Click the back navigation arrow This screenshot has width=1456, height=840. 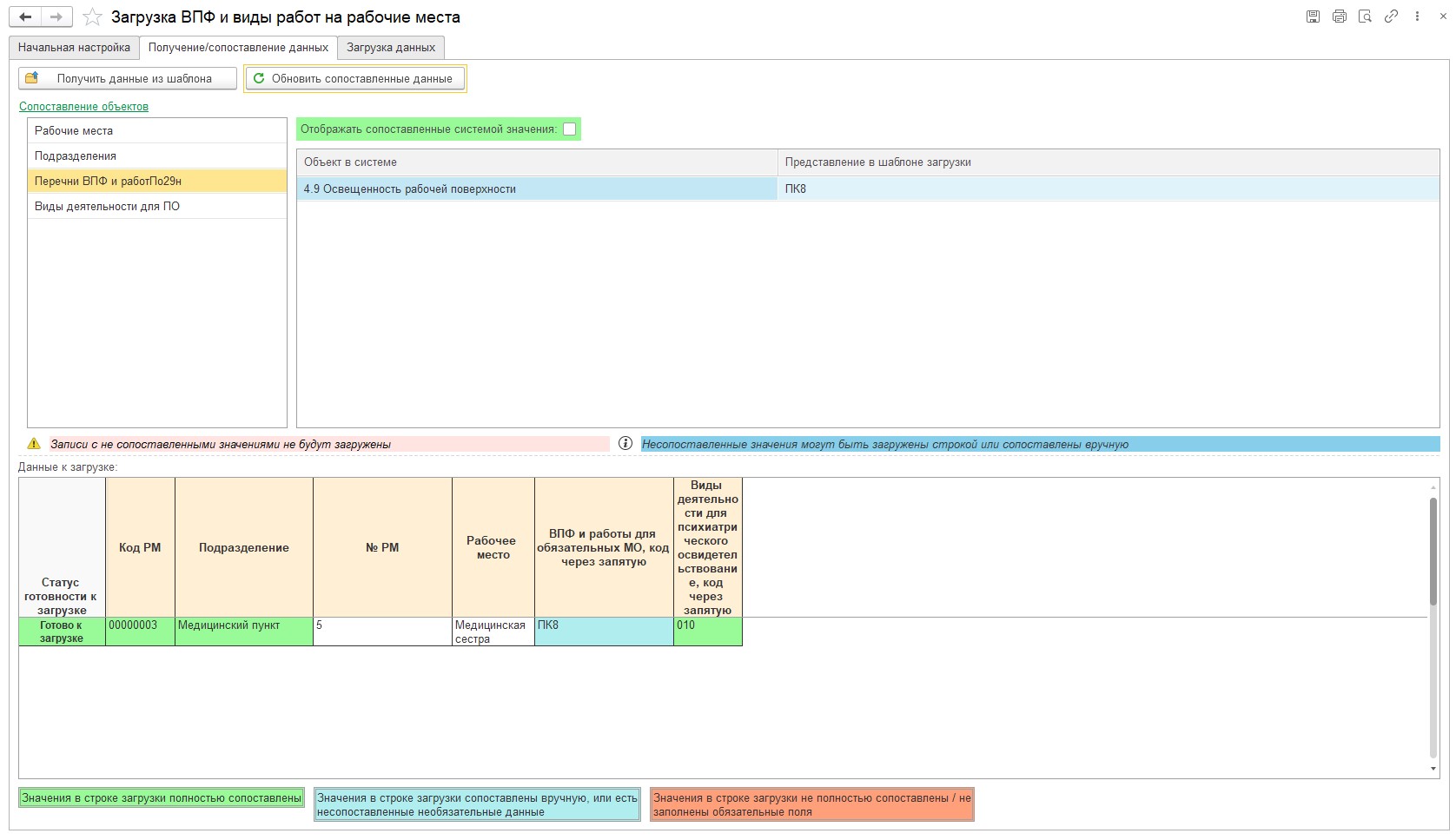26,17
